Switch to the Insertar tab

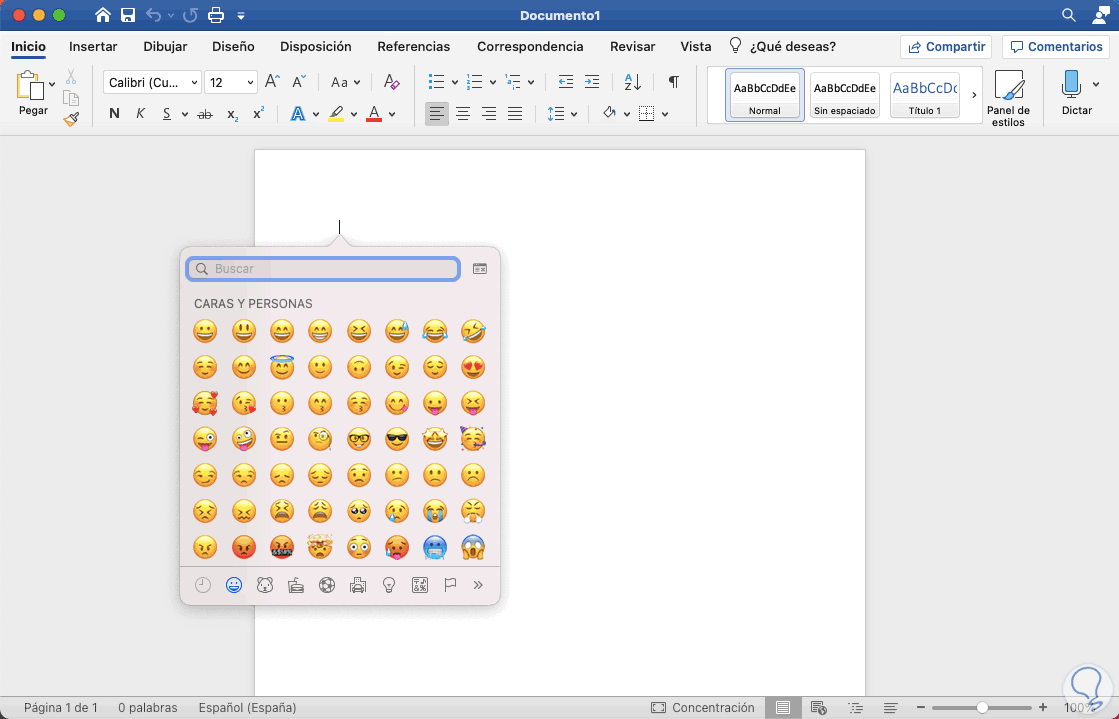93,46
